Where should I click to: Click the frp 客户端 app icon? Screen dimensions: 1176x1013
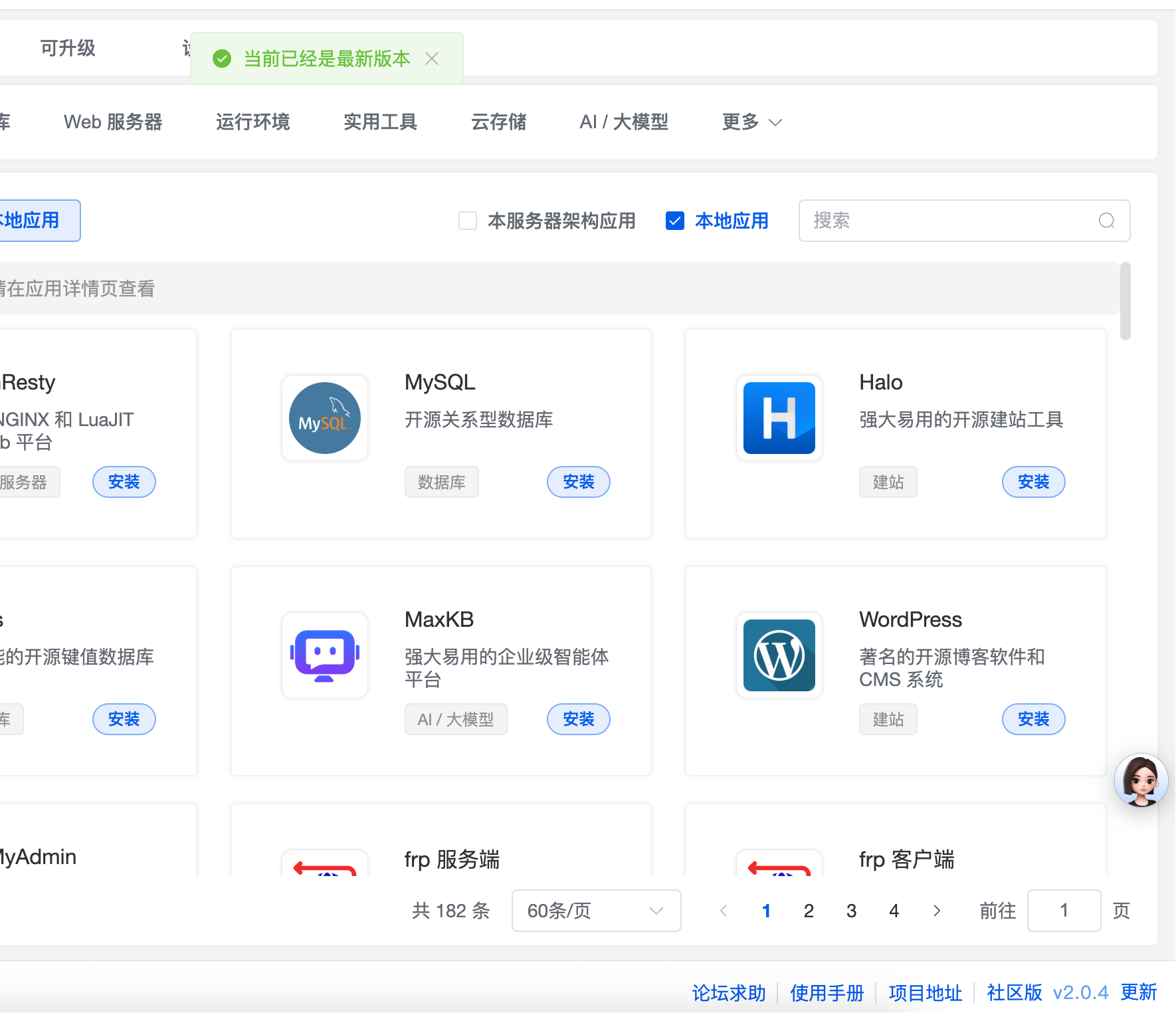click(779, 863)
